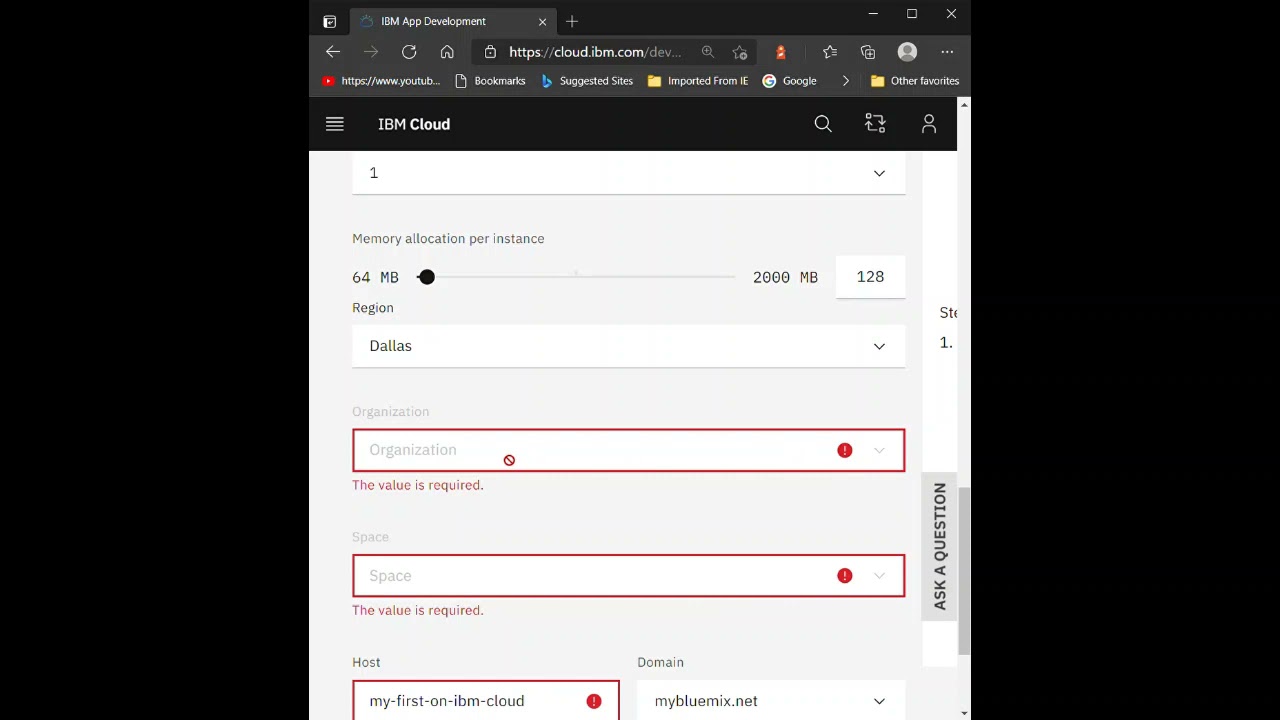This screenshot has height=720, width=1280.
Task: Show more favorites bar chevron
Action: point(845,81)
